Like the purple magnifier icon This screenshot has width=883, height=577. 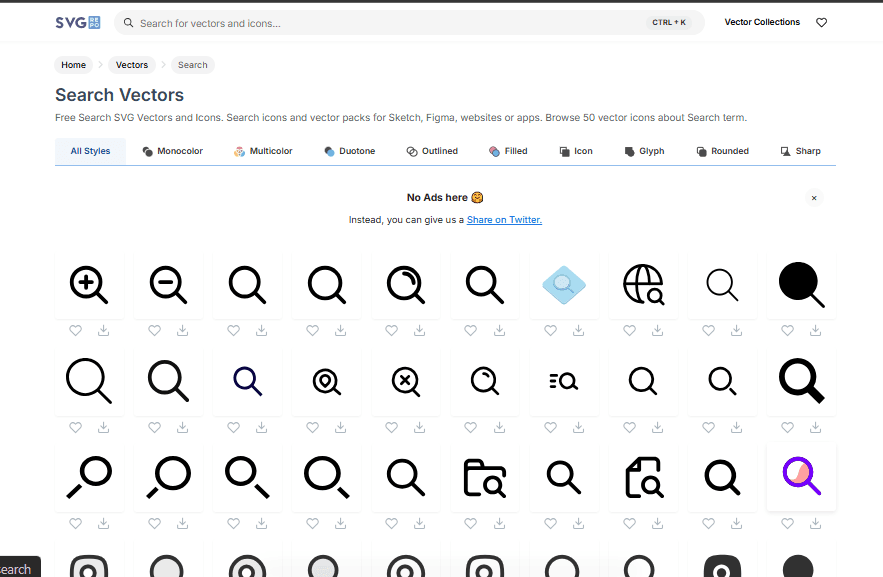tap(787, 524)
